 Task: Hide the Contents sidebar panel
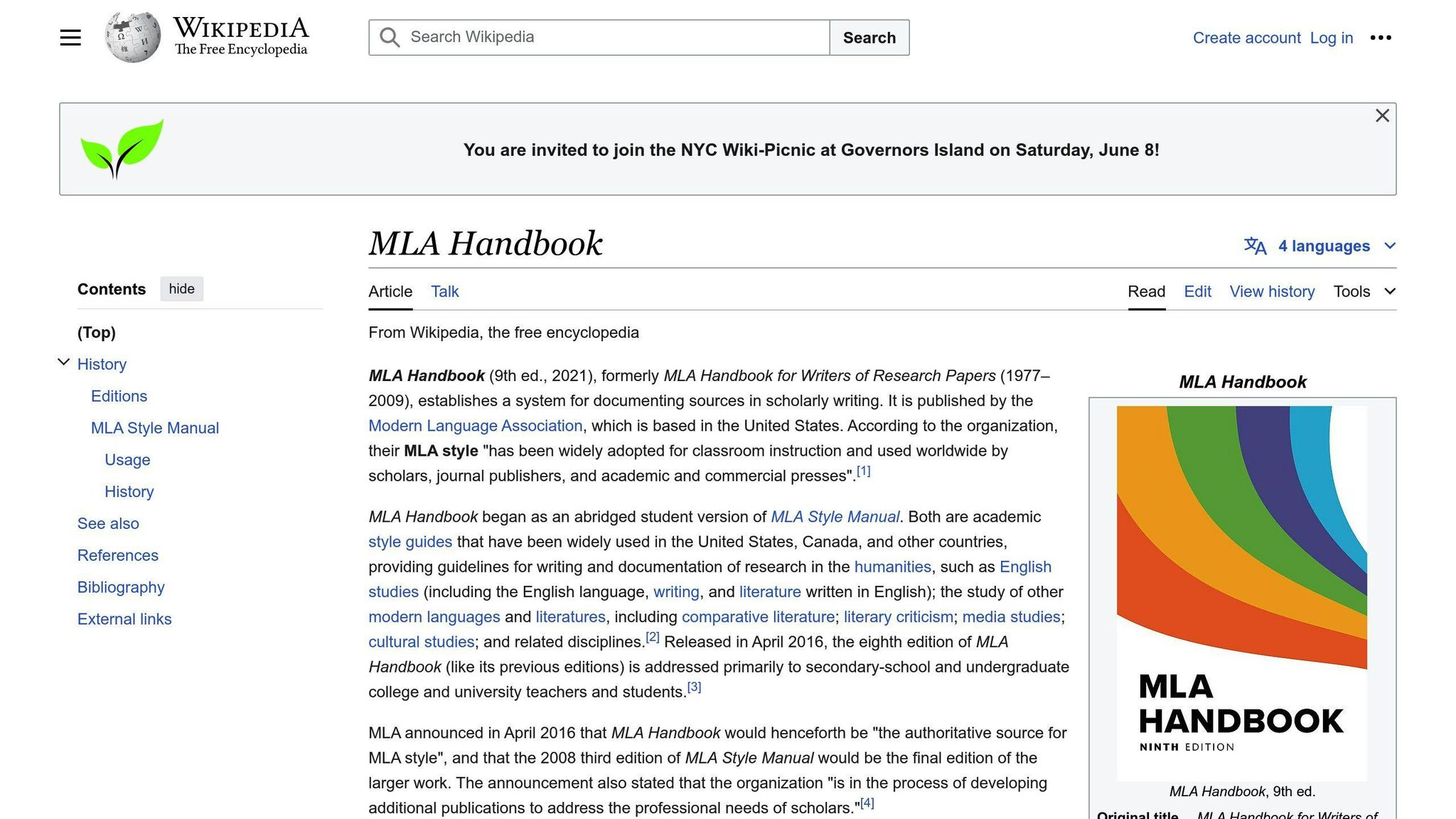point(181,289)
